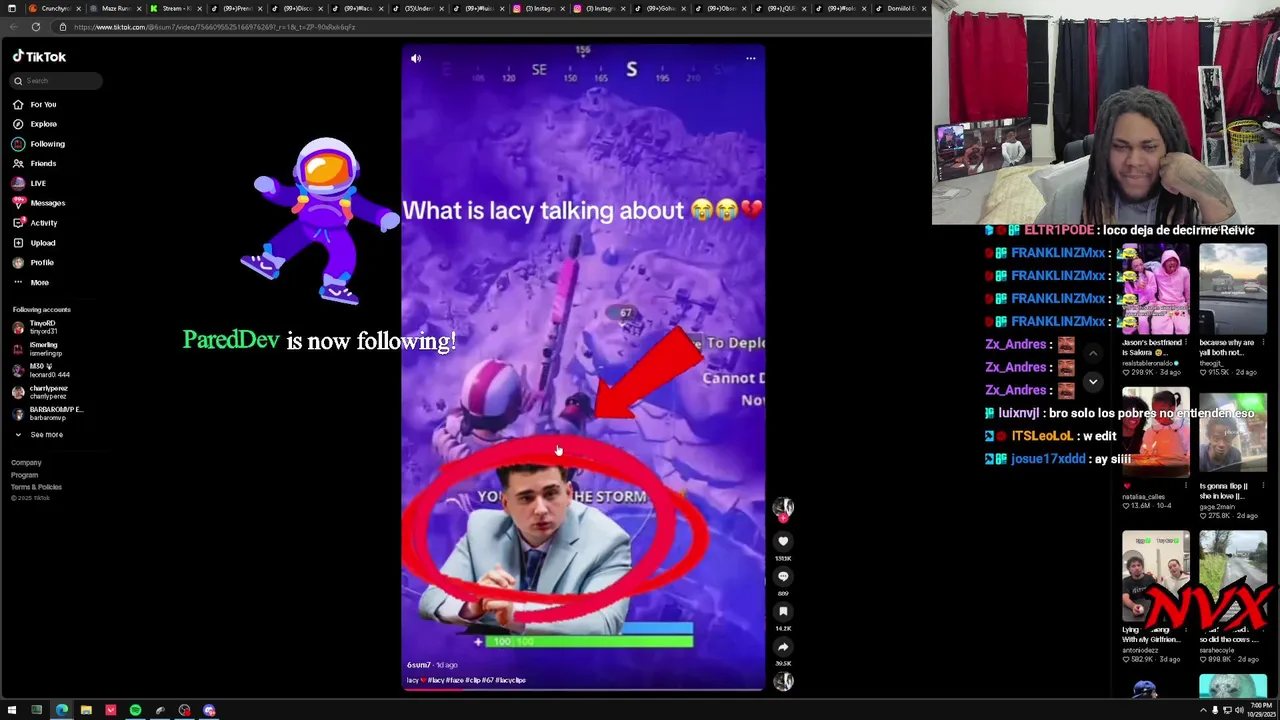
Task: Go to next video with down arrow
Action: point(1093,382)
